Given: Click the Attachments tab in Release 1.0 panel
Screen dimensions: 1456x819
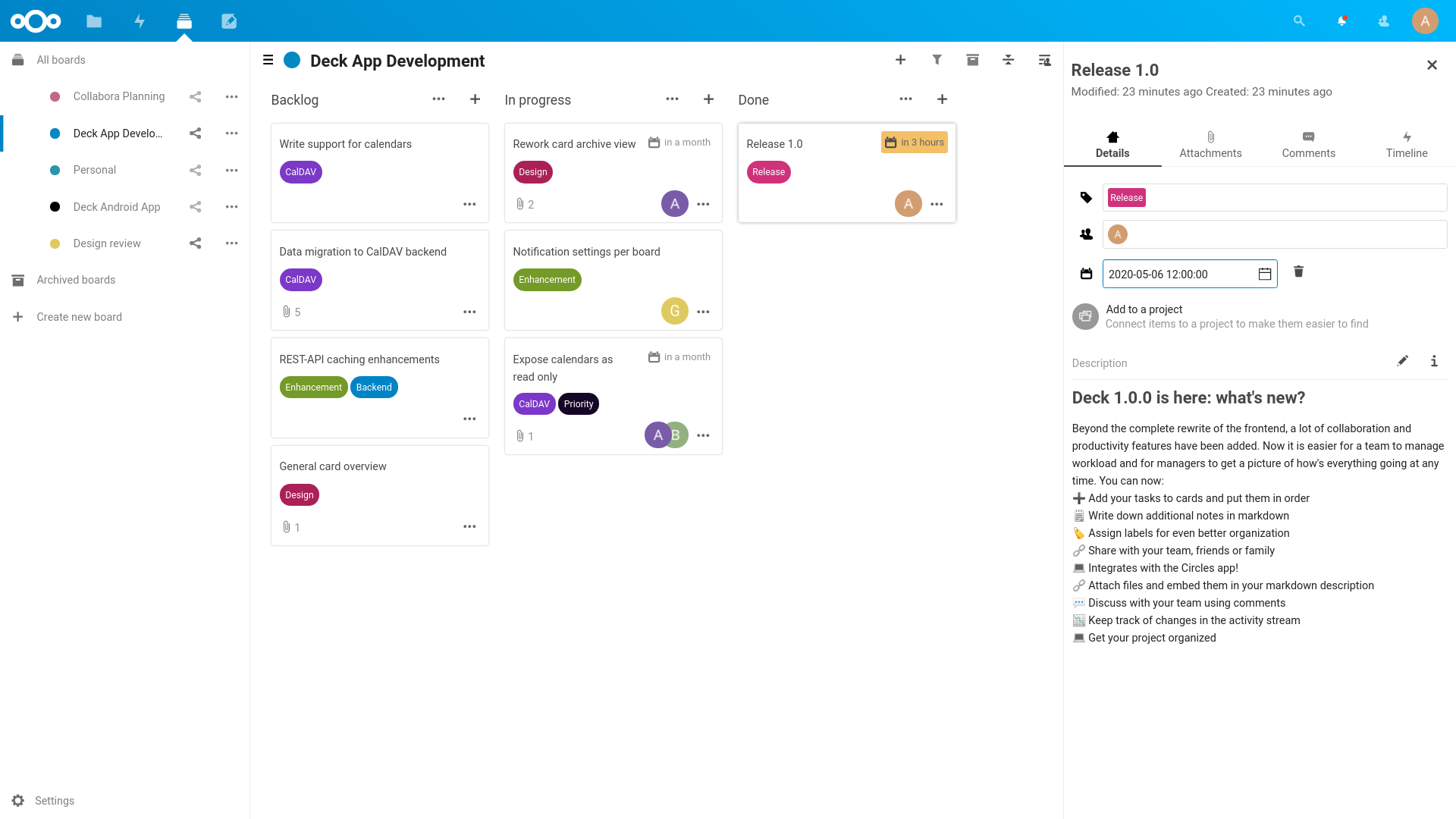Looking at the screenshot, I should pyautogui.click(x=1210, y=145).
